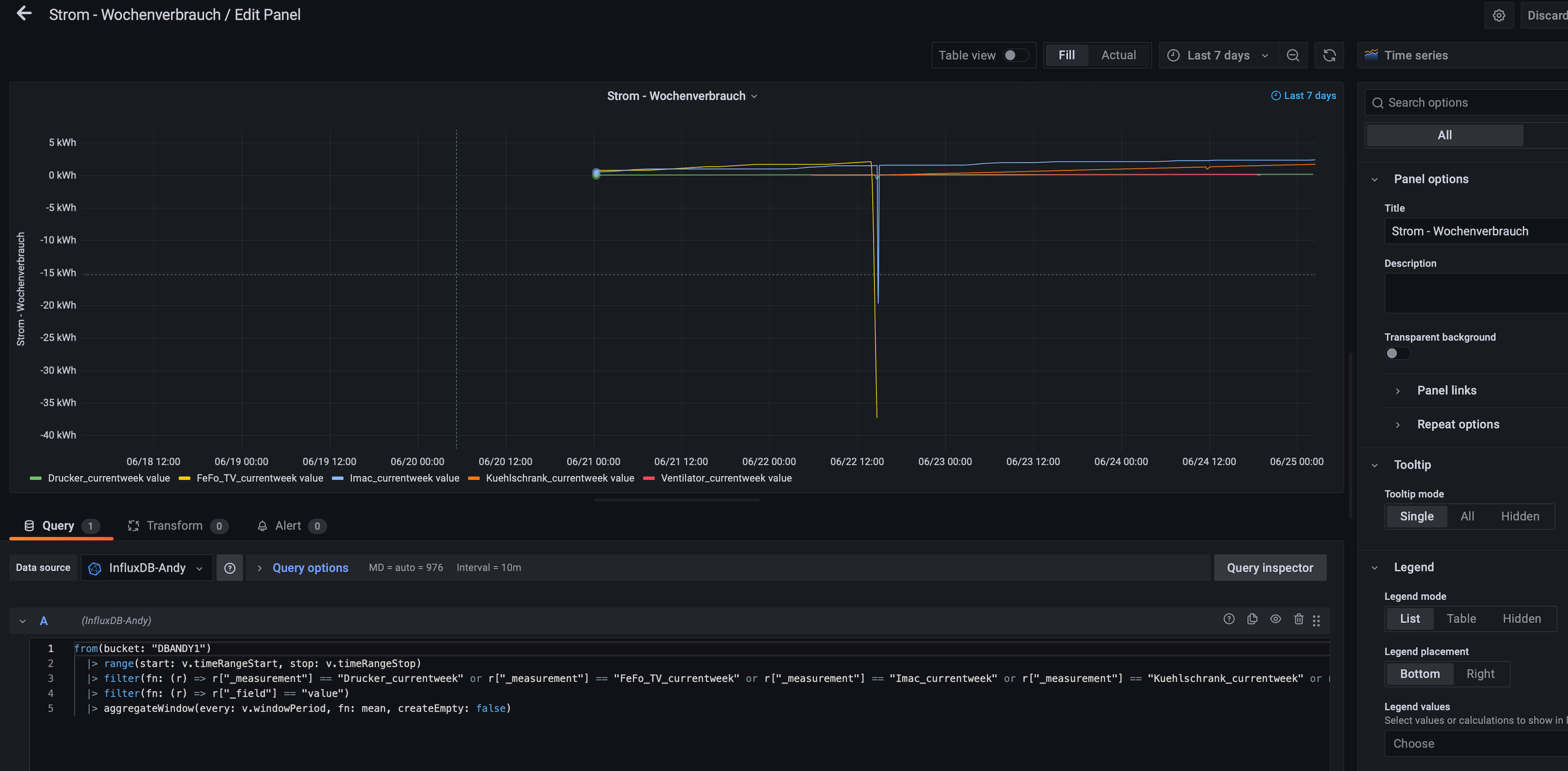This screenshot has height=771, width=1568.
Task: Click the zoom out time range icon
Action: tap(1293, 55)
